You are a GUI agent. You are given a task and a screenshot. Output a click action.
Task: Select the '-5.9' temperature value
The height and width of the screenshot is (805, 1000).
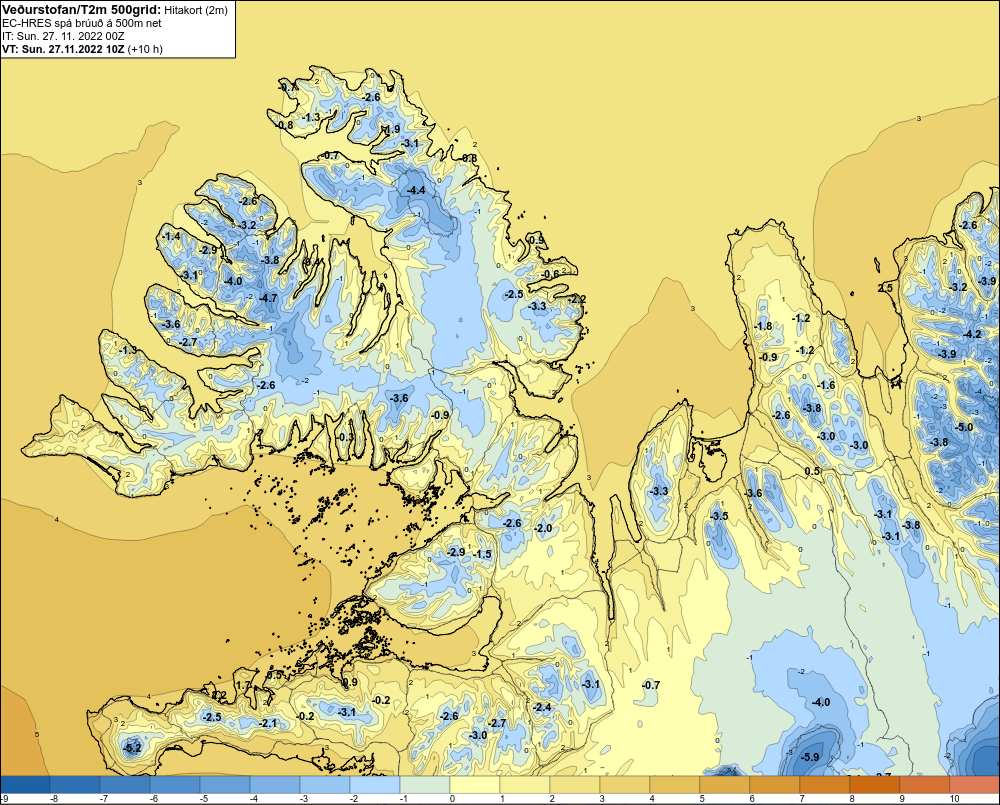[x=809, y=757]
